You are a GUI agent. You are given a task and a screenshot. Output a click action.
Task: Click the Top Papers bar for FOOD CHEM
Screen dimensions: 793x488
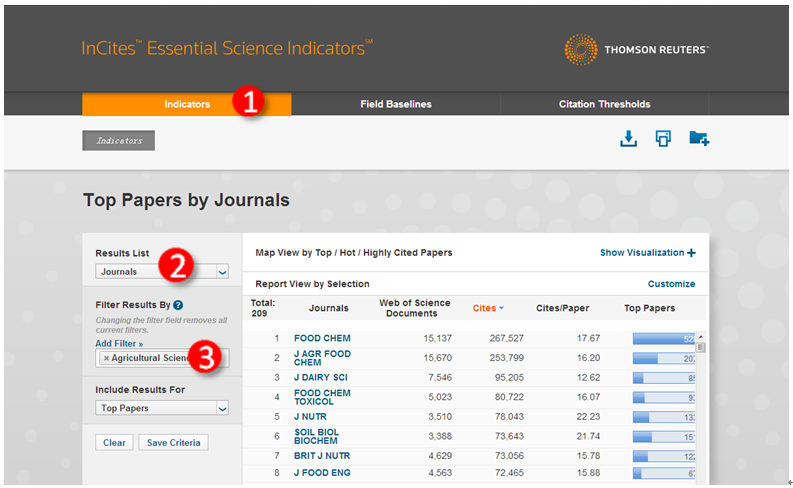pyautogui.click(x=662, y=338)
